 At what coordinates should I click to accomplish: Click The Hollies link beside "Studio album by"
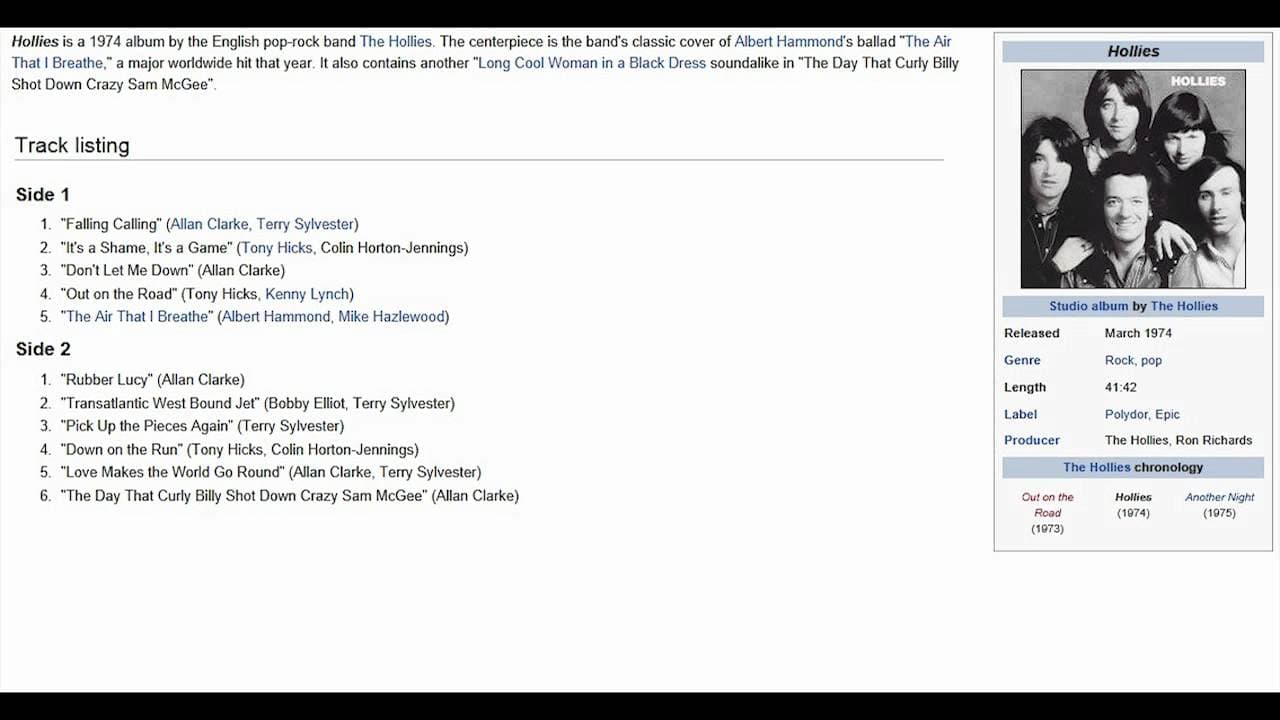coord(1184,306)
